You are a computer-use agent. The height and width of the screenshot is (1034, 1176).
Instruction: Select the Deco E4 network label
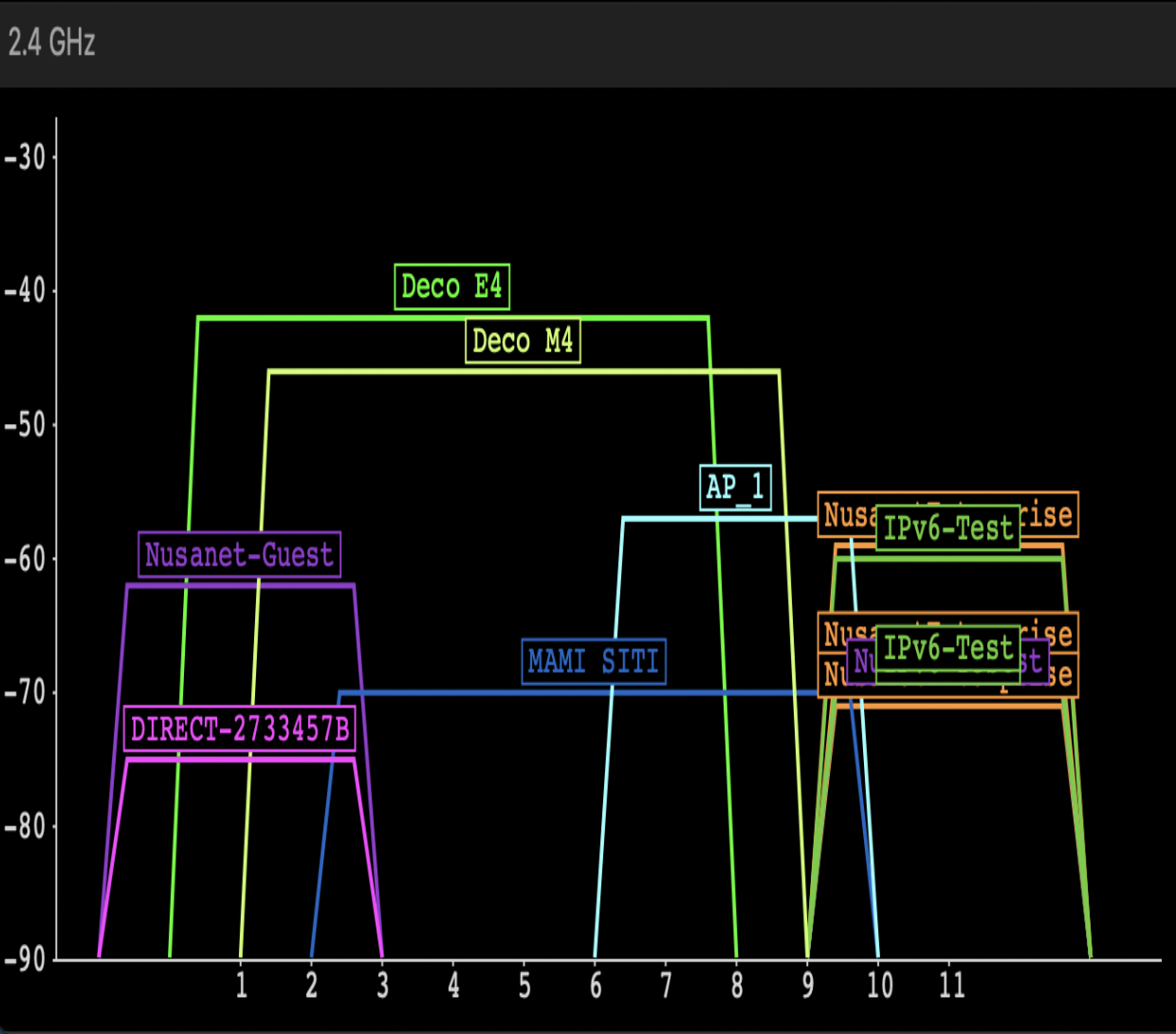(x=451, y=286)
